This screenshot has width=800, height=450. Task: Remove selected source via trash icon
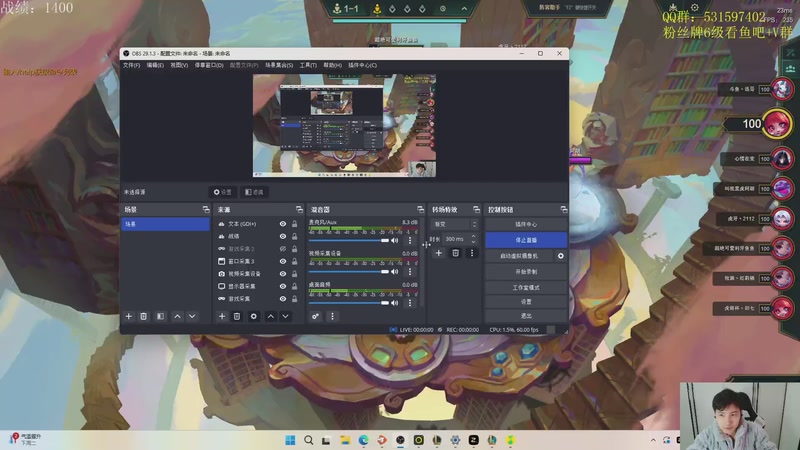click(x=237, y=316)
